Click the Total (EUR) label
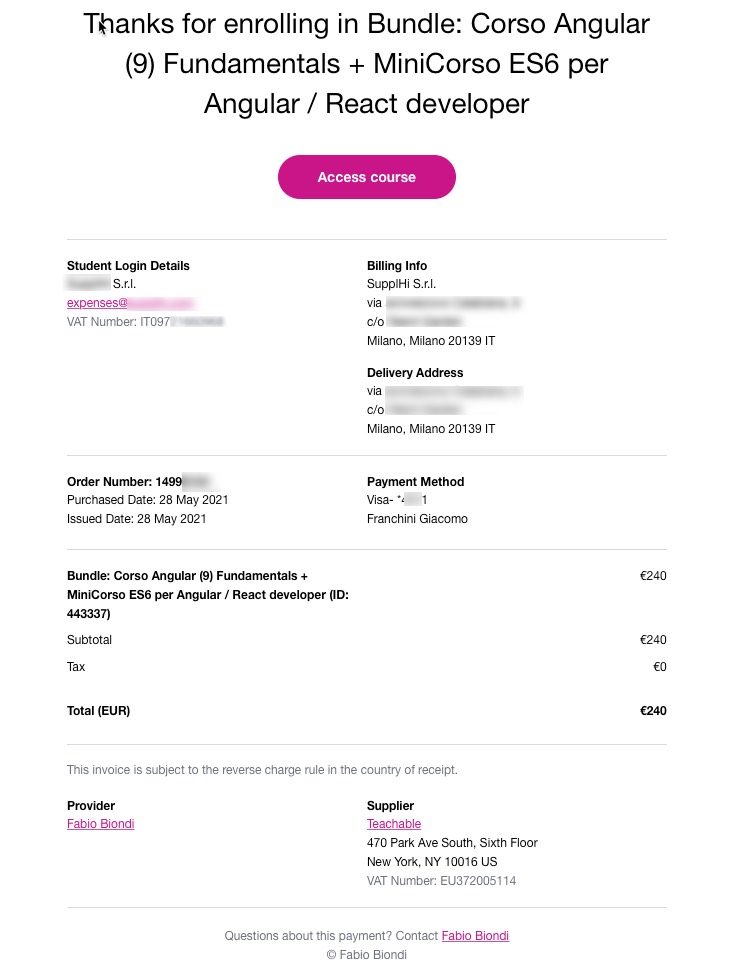The width and height of the screenshot is (738, 969). [x=98, y=711]
